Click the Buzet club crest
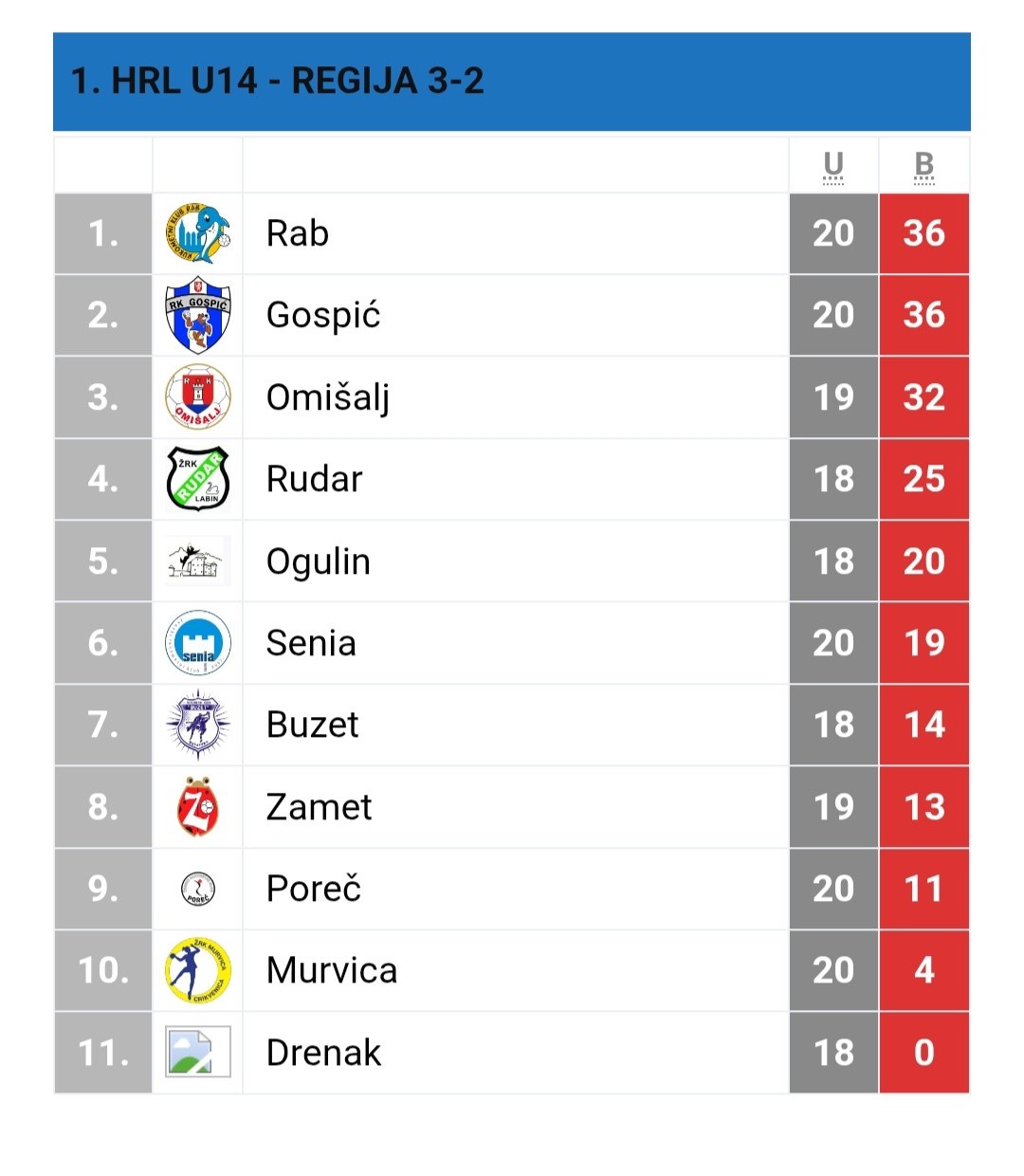The width and height of the screenshot is (1024, 1176). click(x=197, y=725)
